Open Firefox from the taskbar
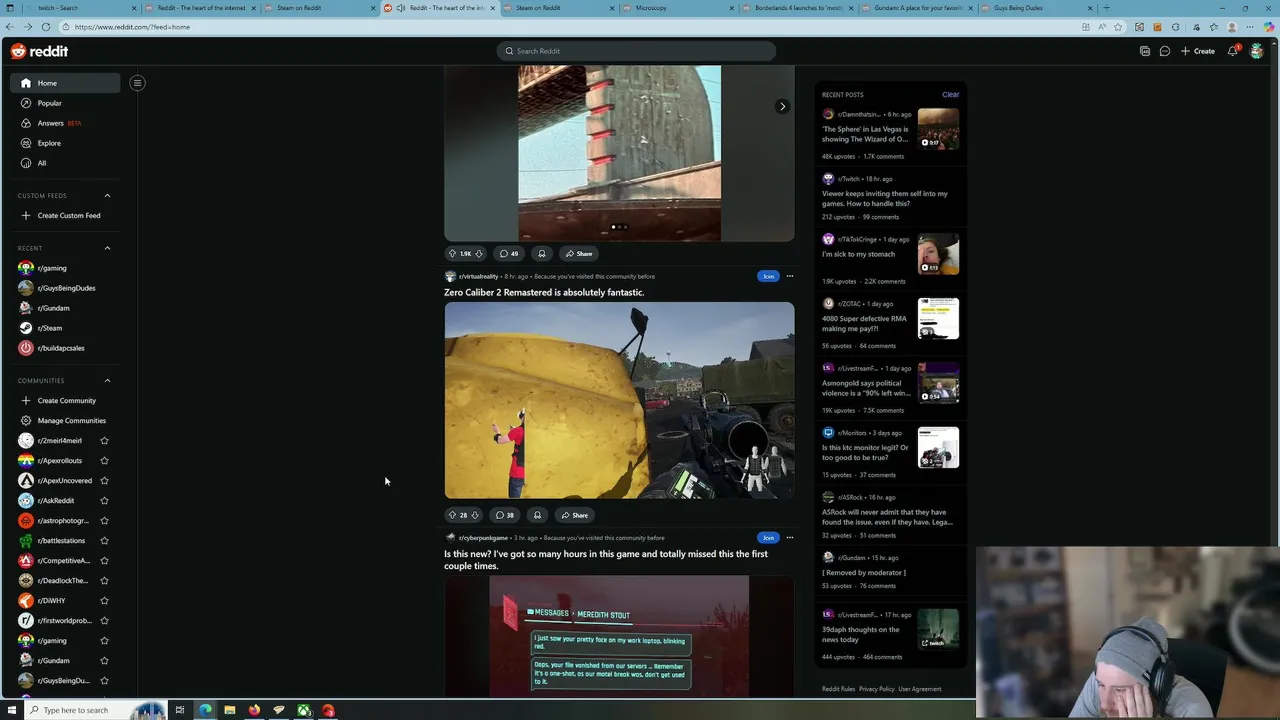The image size is (1280, 720). (254, 710)
